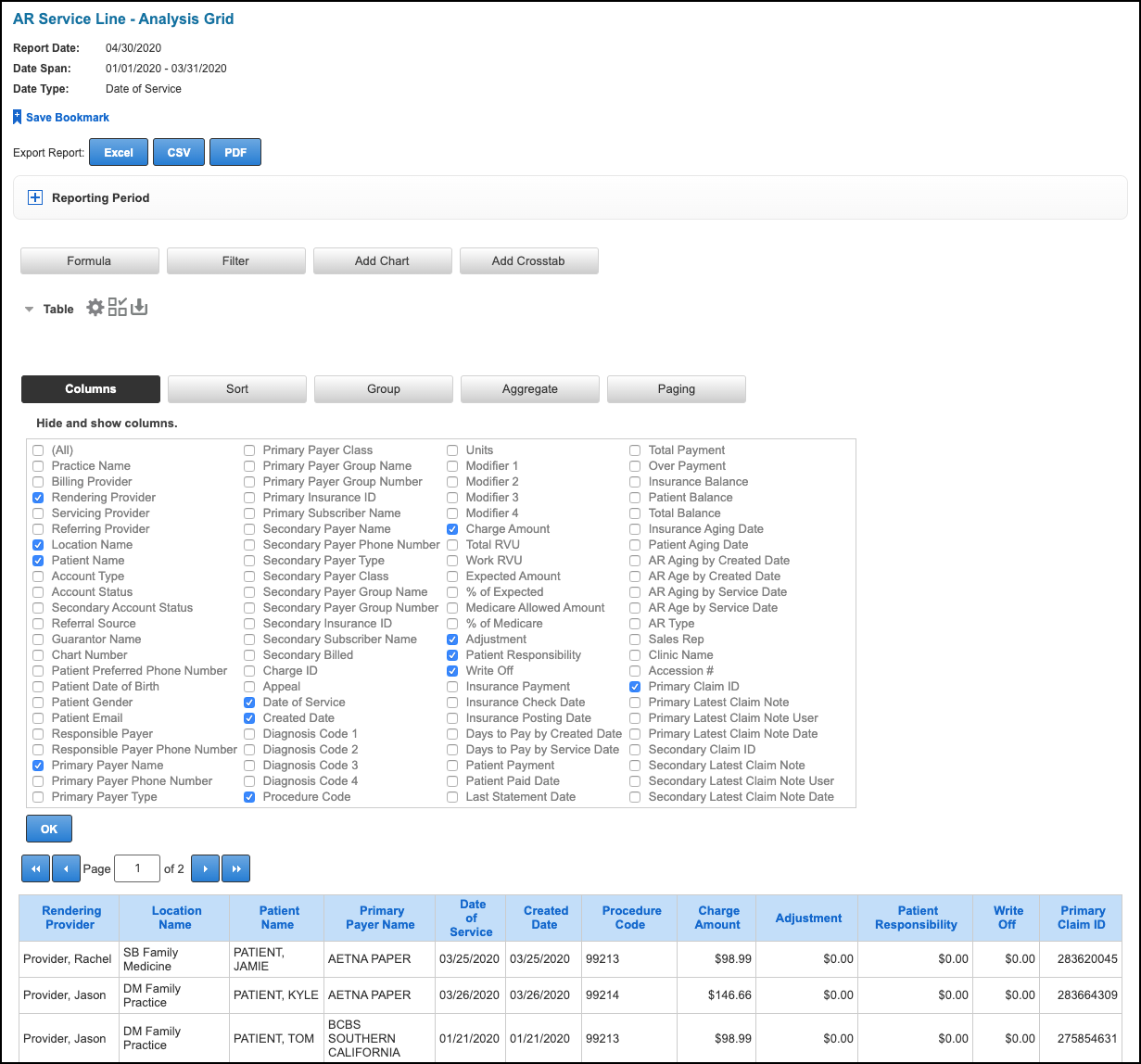Image resolution: width=1141 pixels, height=1064 pixels.
Task: Click inside the page number field
Action: point(136,868)
